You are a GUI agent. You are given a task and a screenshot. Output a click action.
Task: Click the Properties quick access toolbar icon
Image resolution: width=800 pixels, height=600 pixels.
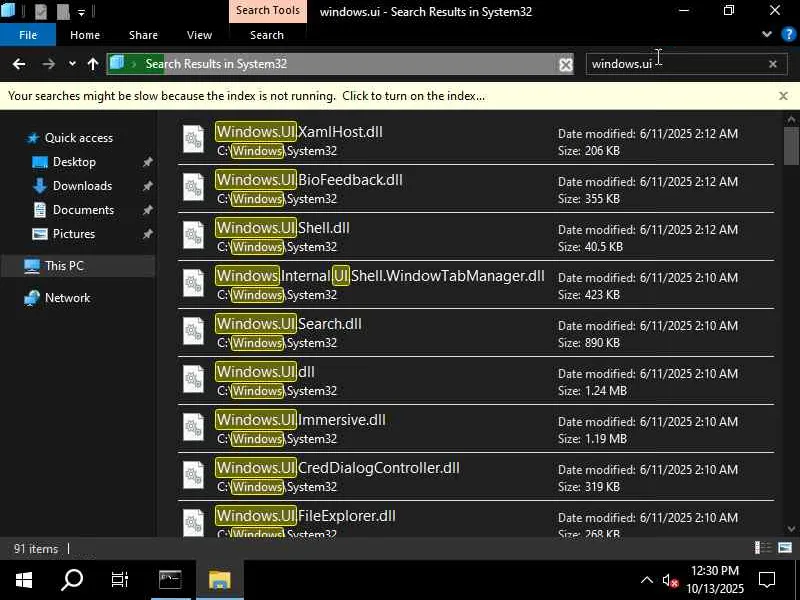click(41, 11)
